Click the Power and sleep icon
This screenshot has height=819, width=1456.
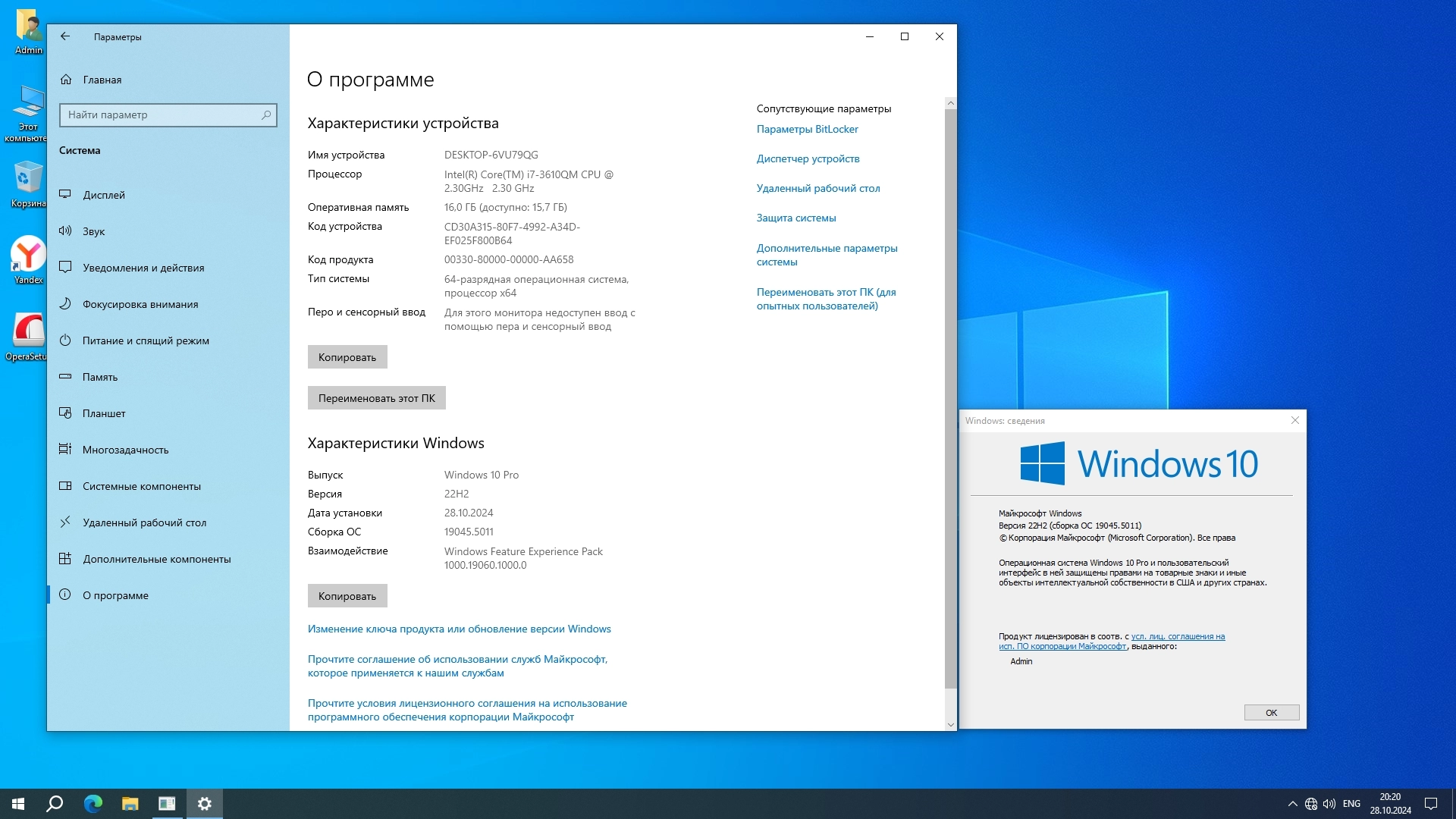65,340
